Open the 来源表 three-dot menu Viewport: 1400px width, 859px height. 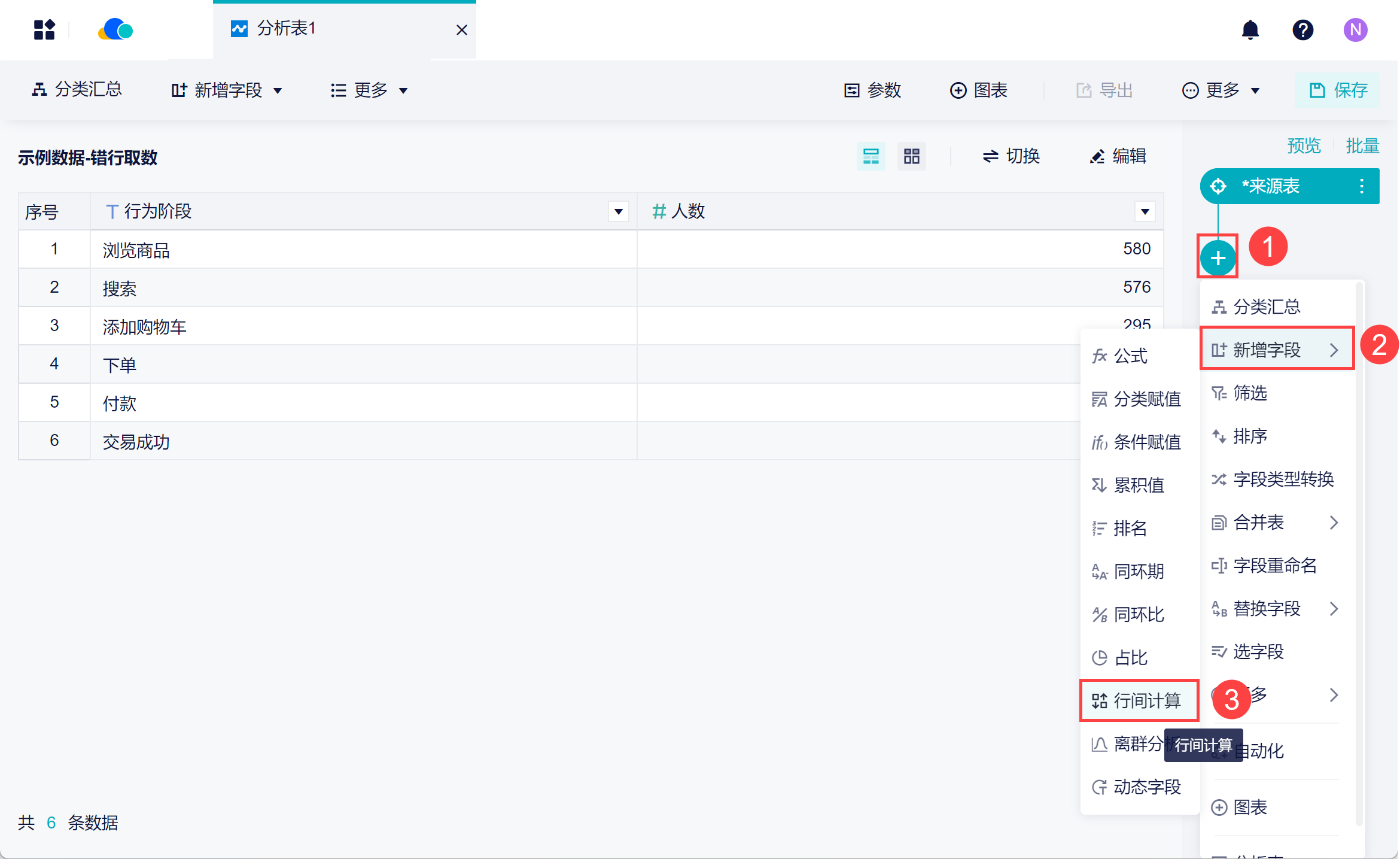1362,186
